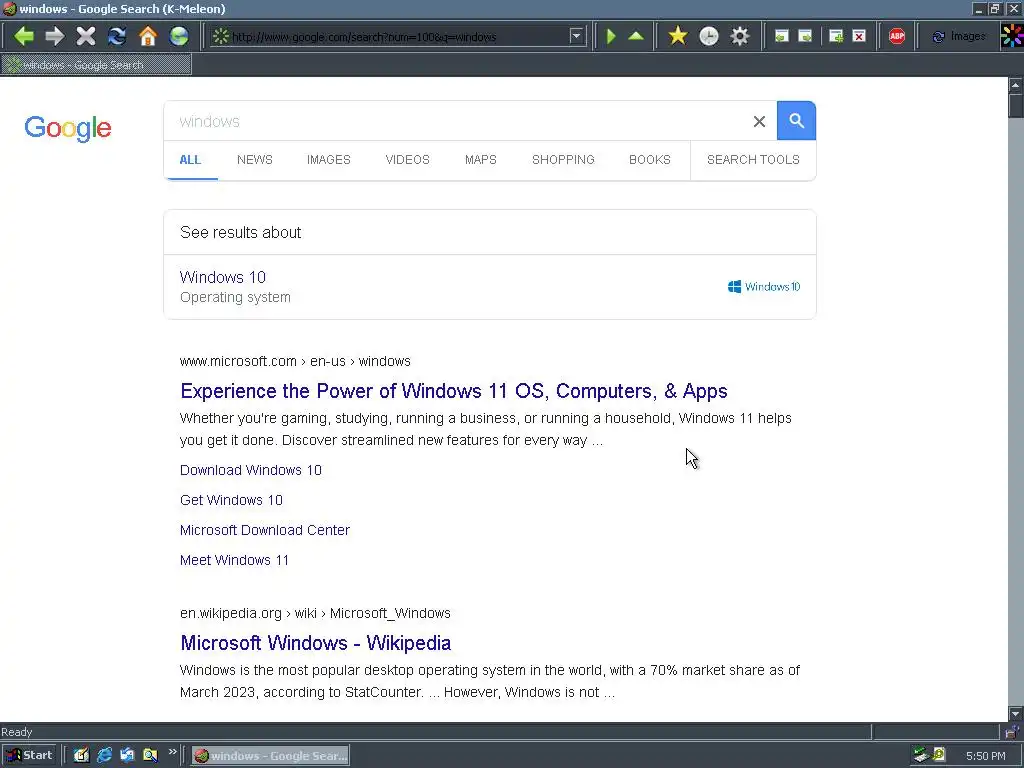1024x768 pixels.
Task: Open SEARCH TOOLS options
Action: (x=753, y=160)
